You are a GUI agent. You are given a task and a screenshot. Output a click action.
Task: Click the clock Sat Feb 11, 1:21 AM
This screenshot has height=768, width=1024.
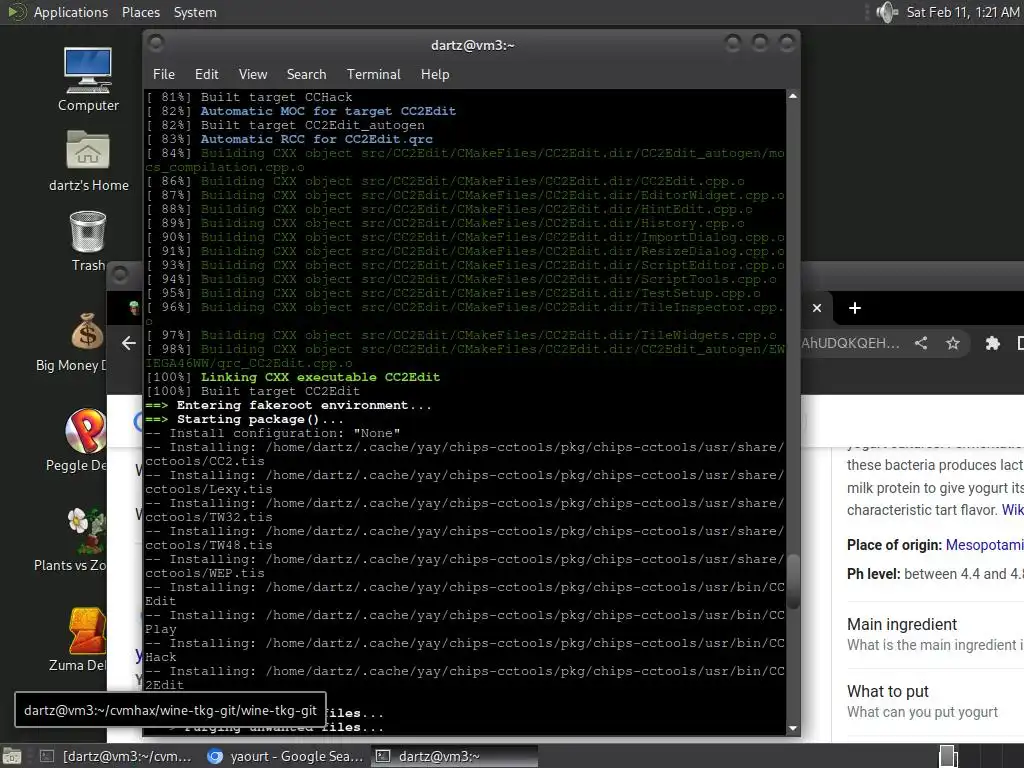coord(963,12)
